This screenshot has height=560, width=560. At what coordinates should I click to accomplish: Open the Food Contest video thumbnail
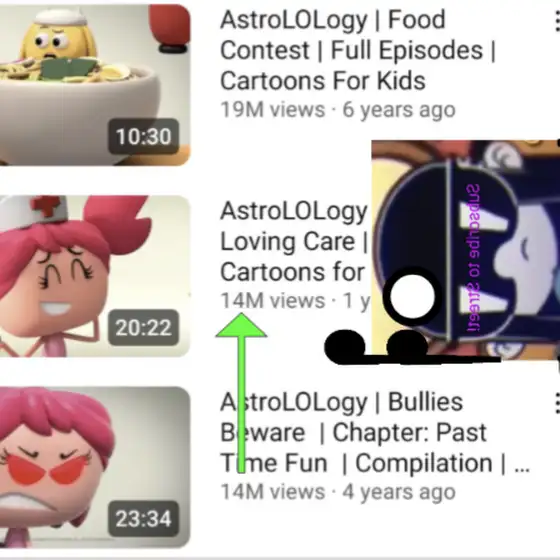tap(95, 85)
